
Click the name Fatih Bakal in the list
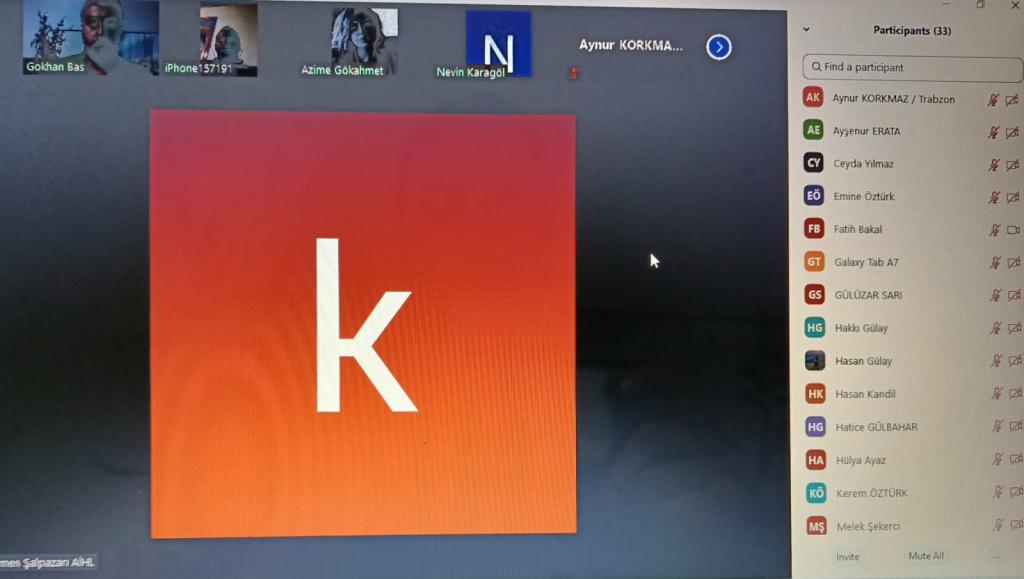point(857,229)
